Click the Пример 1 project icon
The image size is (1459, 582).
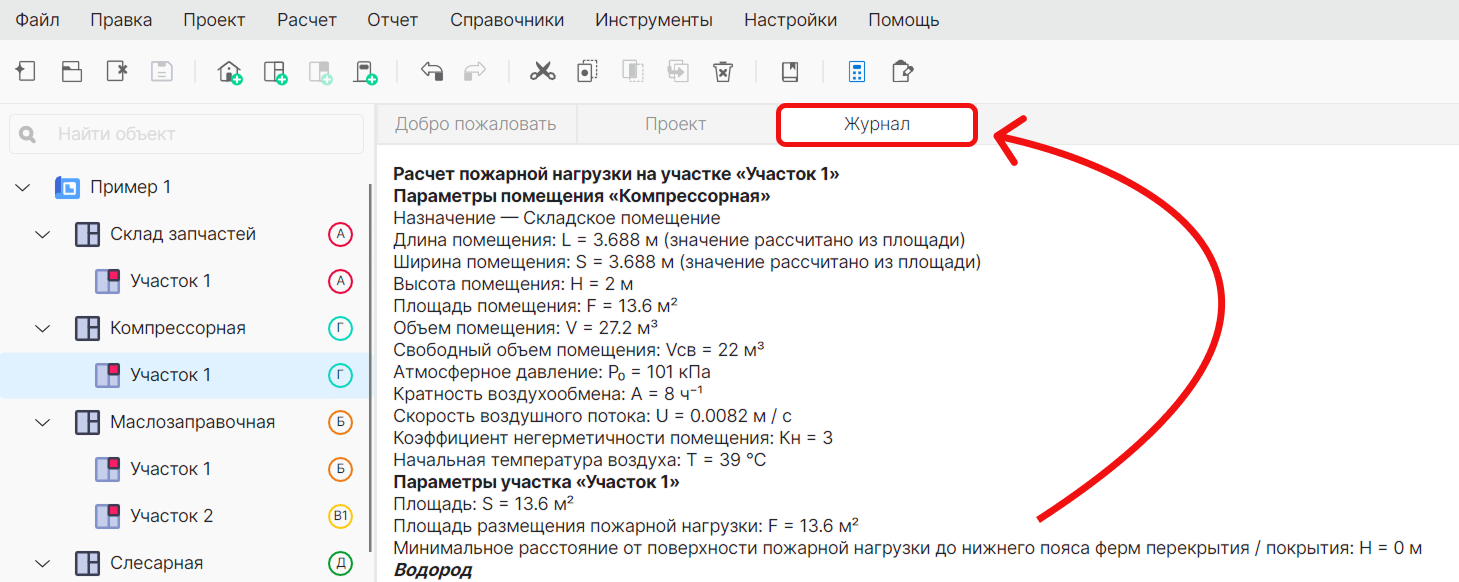(x=67, y=187)
